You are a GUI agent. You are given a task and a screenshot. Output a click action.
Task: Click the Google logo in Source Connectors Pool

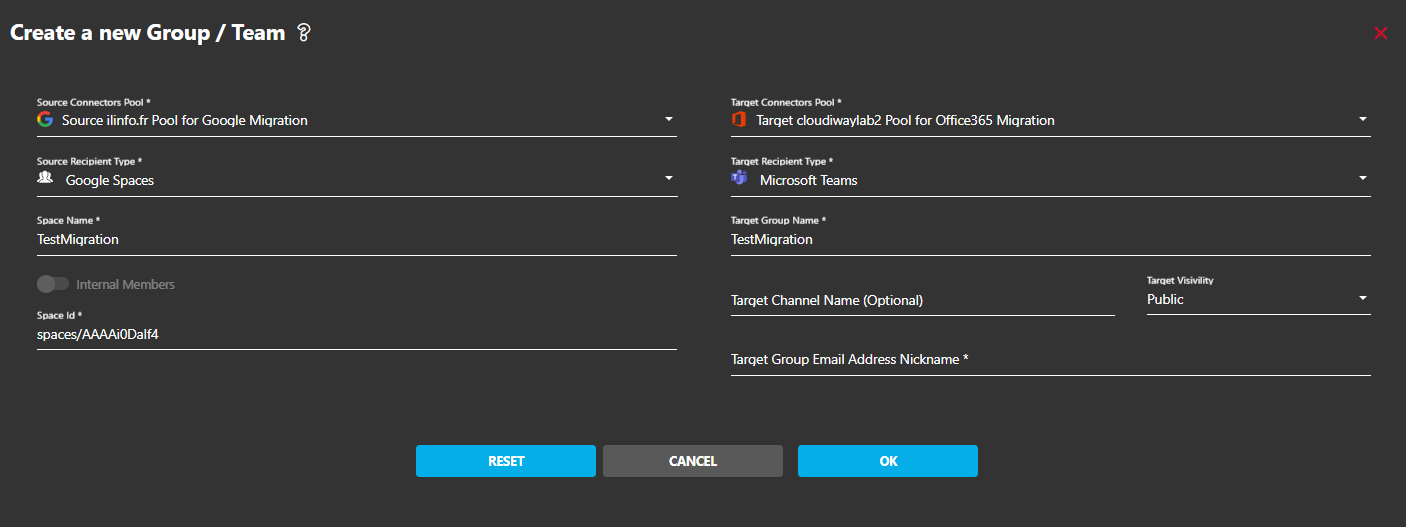45,120
